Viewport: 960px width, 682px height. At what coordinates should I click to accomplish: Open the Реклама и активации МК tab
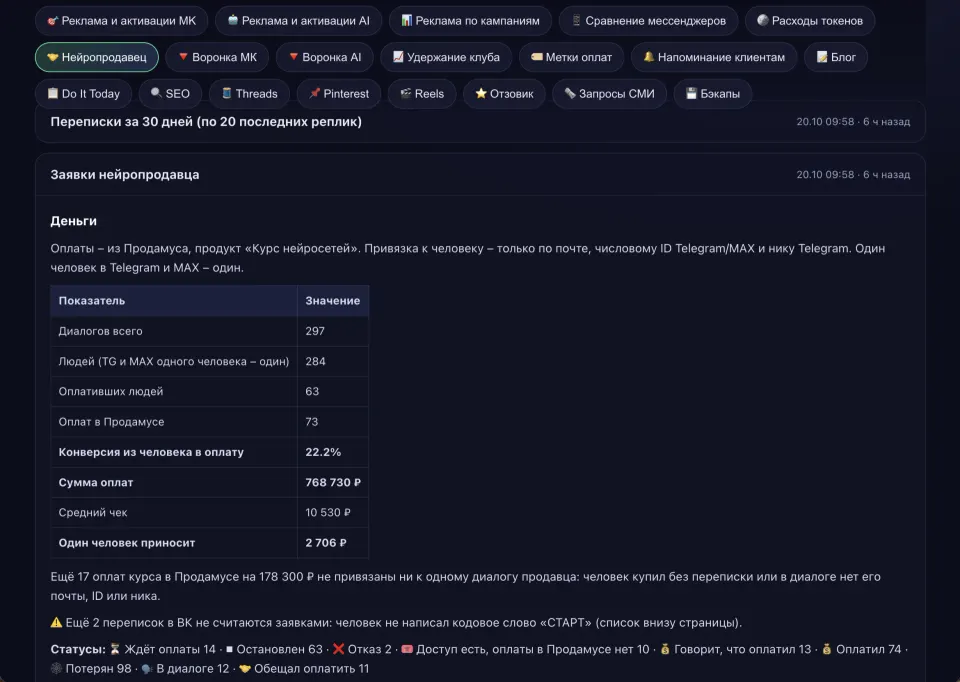click(121, 21)
